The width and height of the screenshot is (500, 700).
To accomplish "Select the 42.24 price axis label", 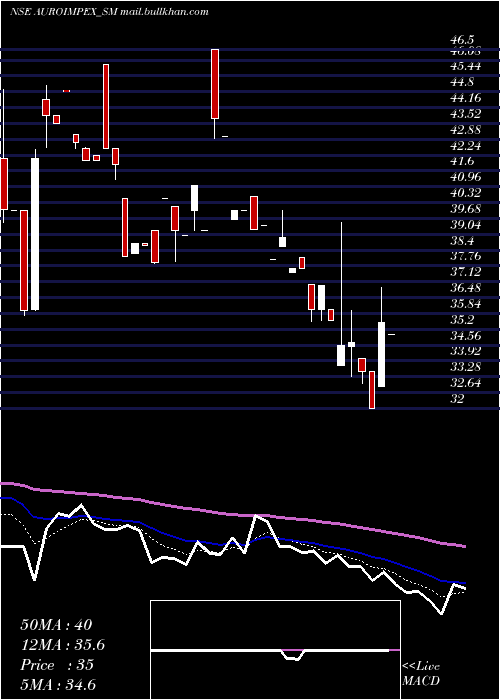I will tap(466, 146).
